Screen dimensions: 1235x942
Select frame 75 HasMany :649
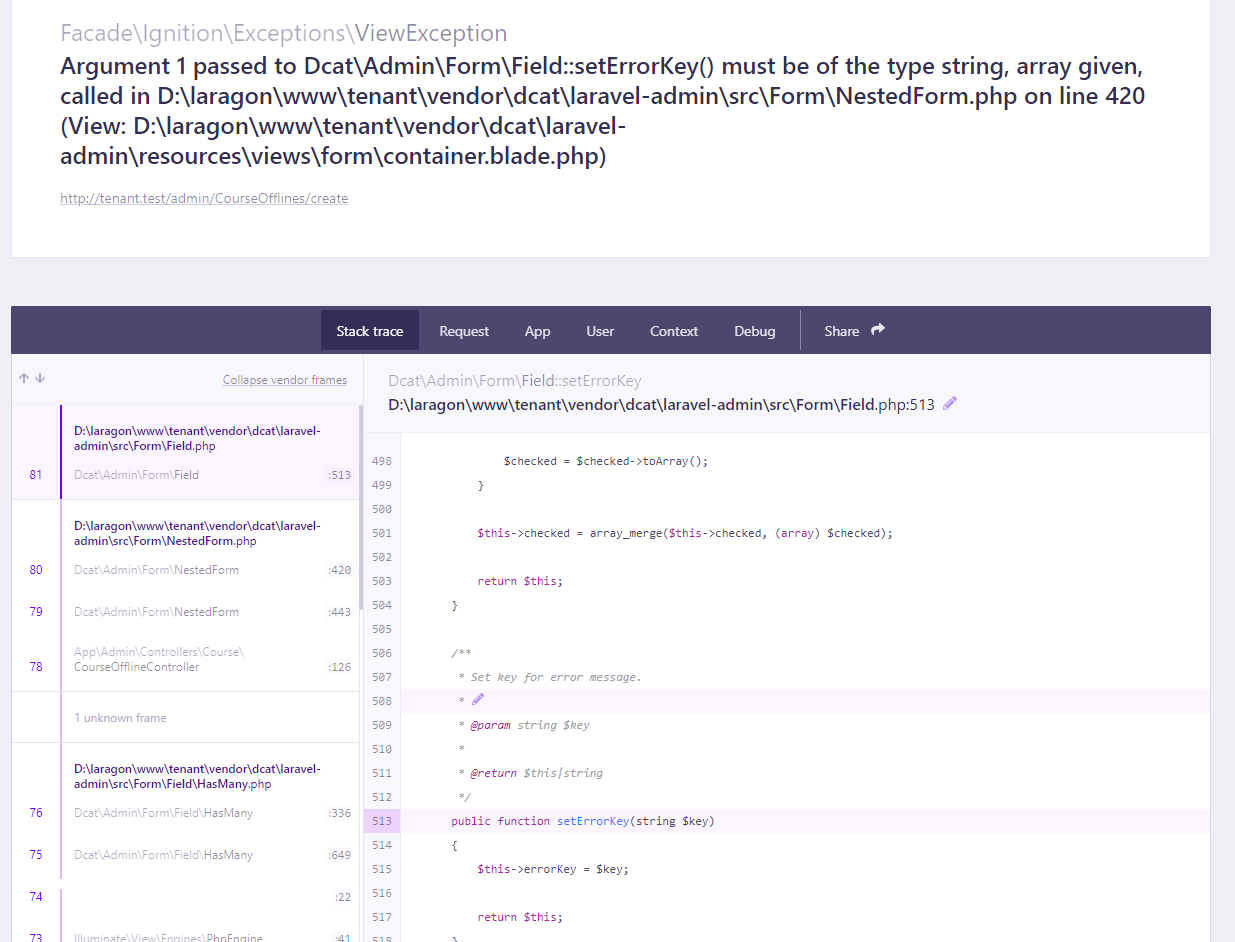click(185, 855)
